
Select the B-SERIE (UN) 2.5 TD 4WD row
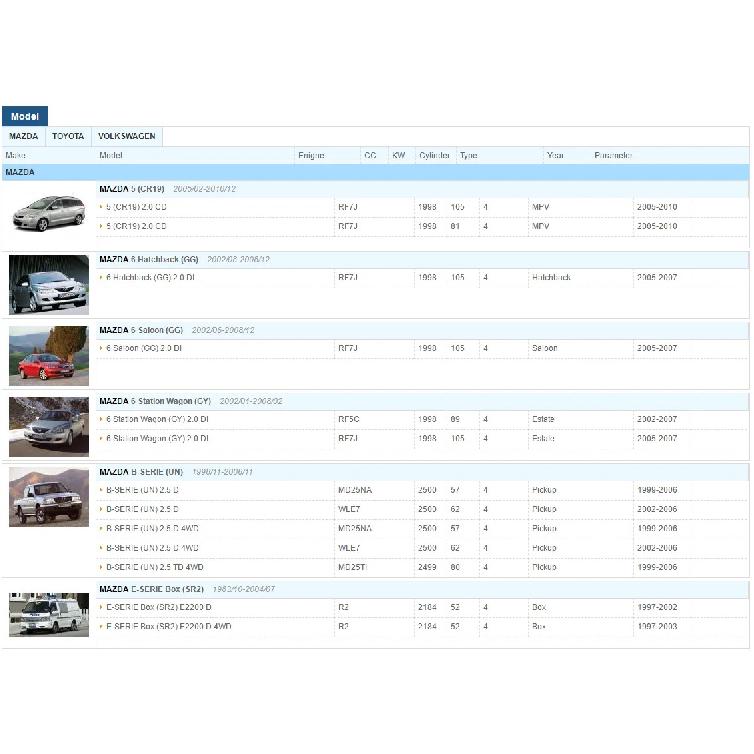click(x=422, y=567)
